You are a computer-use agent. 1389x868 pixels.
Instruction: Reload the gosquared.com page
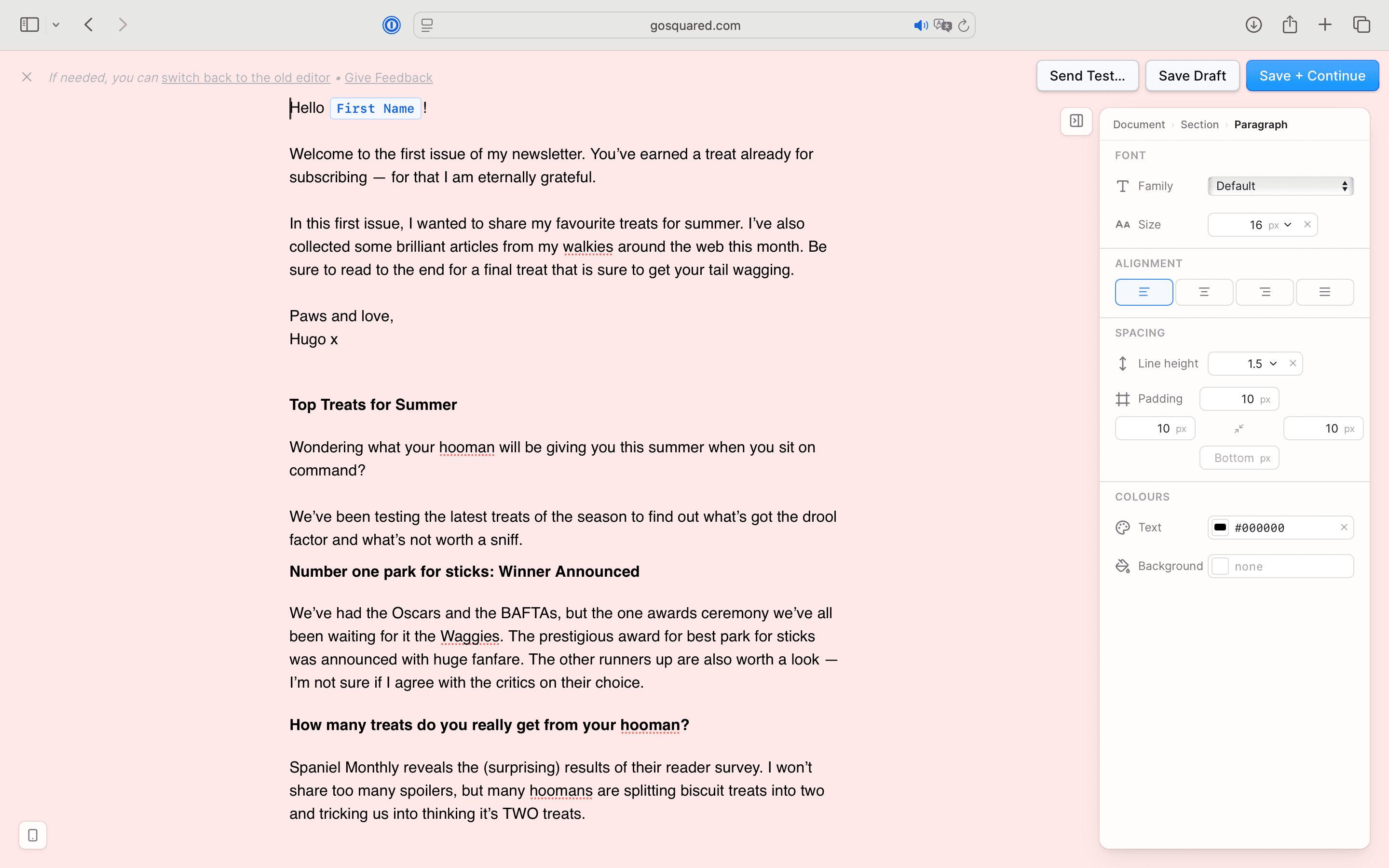coord(964,25)
